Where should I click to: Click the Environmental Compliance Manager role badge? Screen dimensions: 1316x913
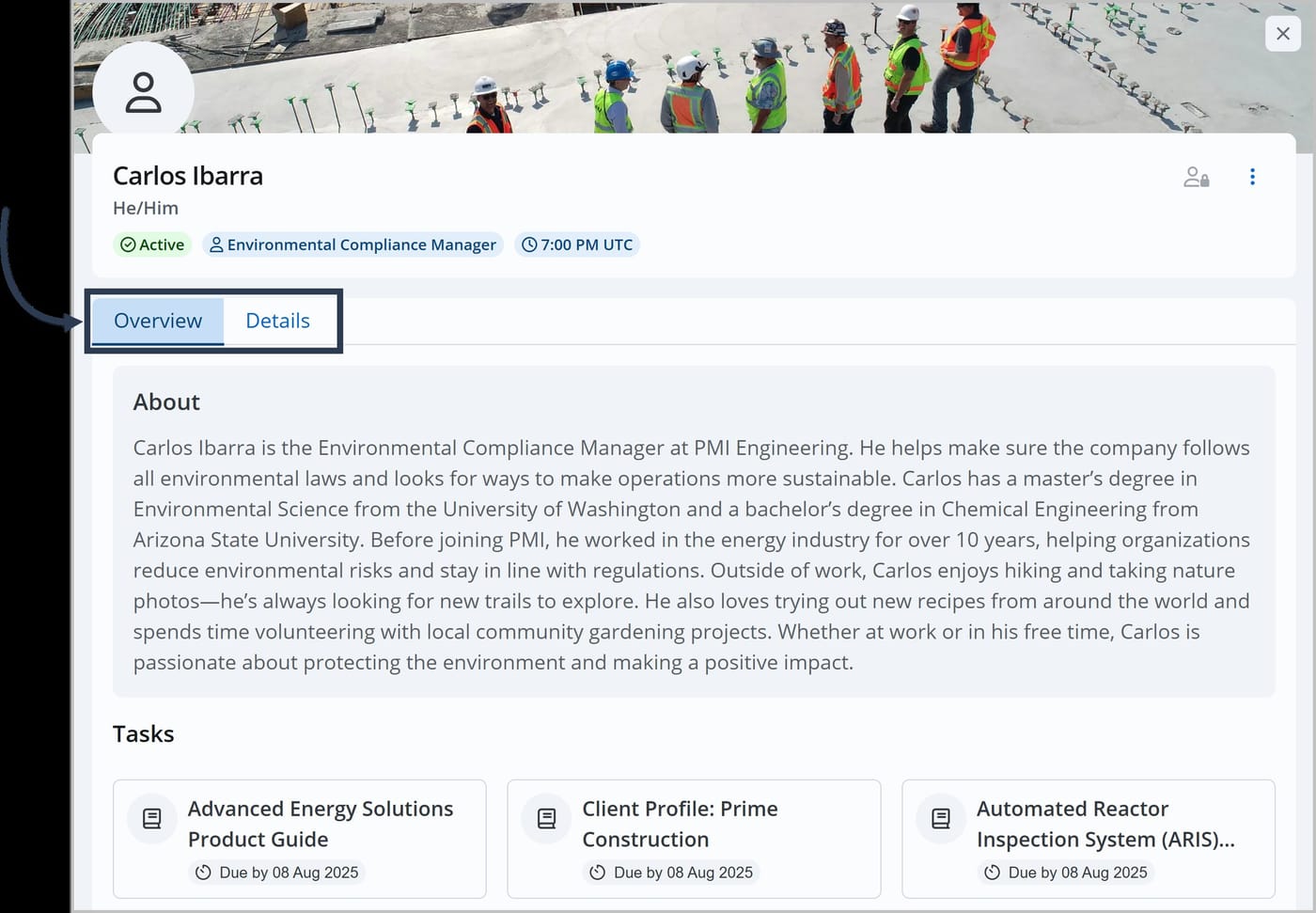(x=352, y=244)
